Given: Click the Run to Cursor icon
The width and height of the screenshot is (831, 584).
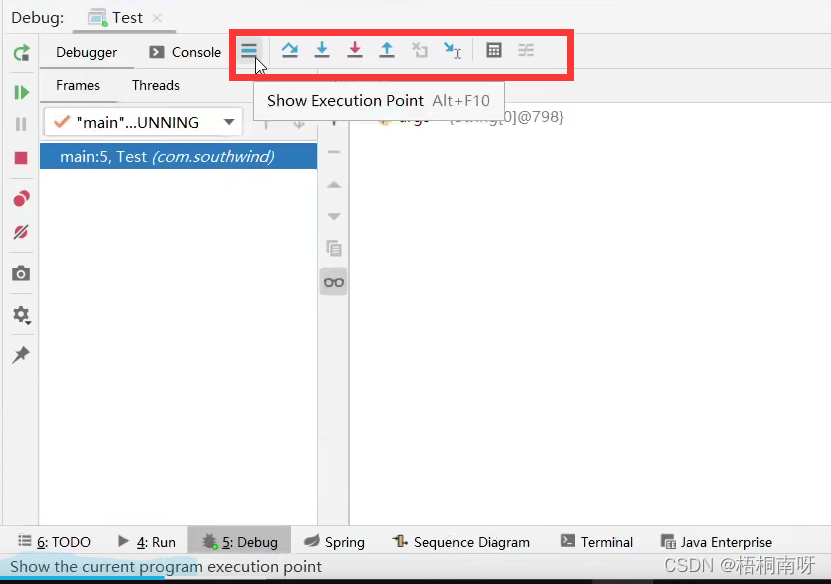Looking at the screenshot, I should [453, 50].
